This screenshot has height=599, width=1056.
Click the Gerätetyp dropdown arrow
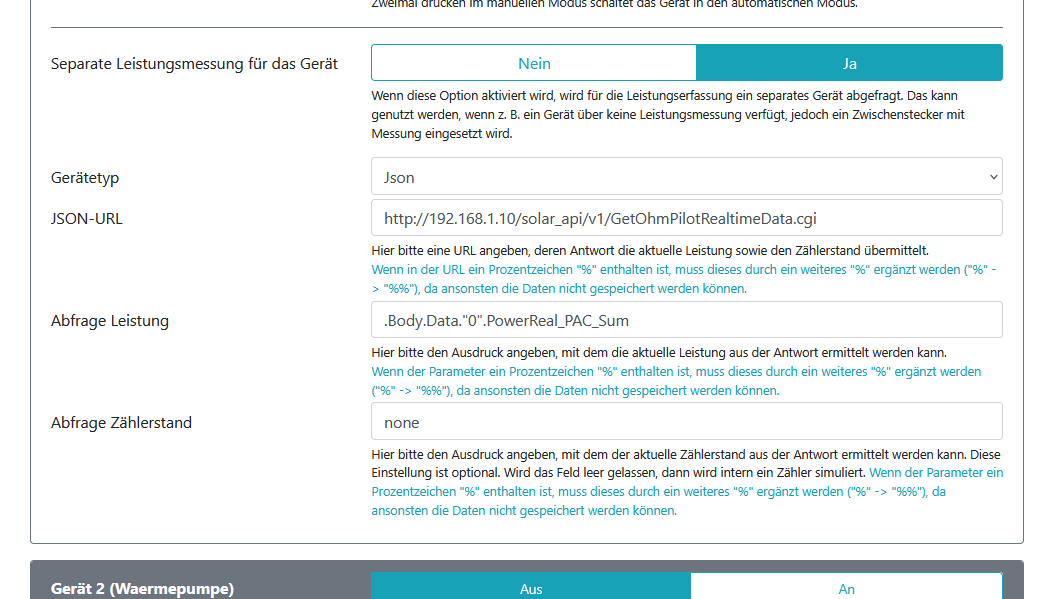click(x=993, y=176)
